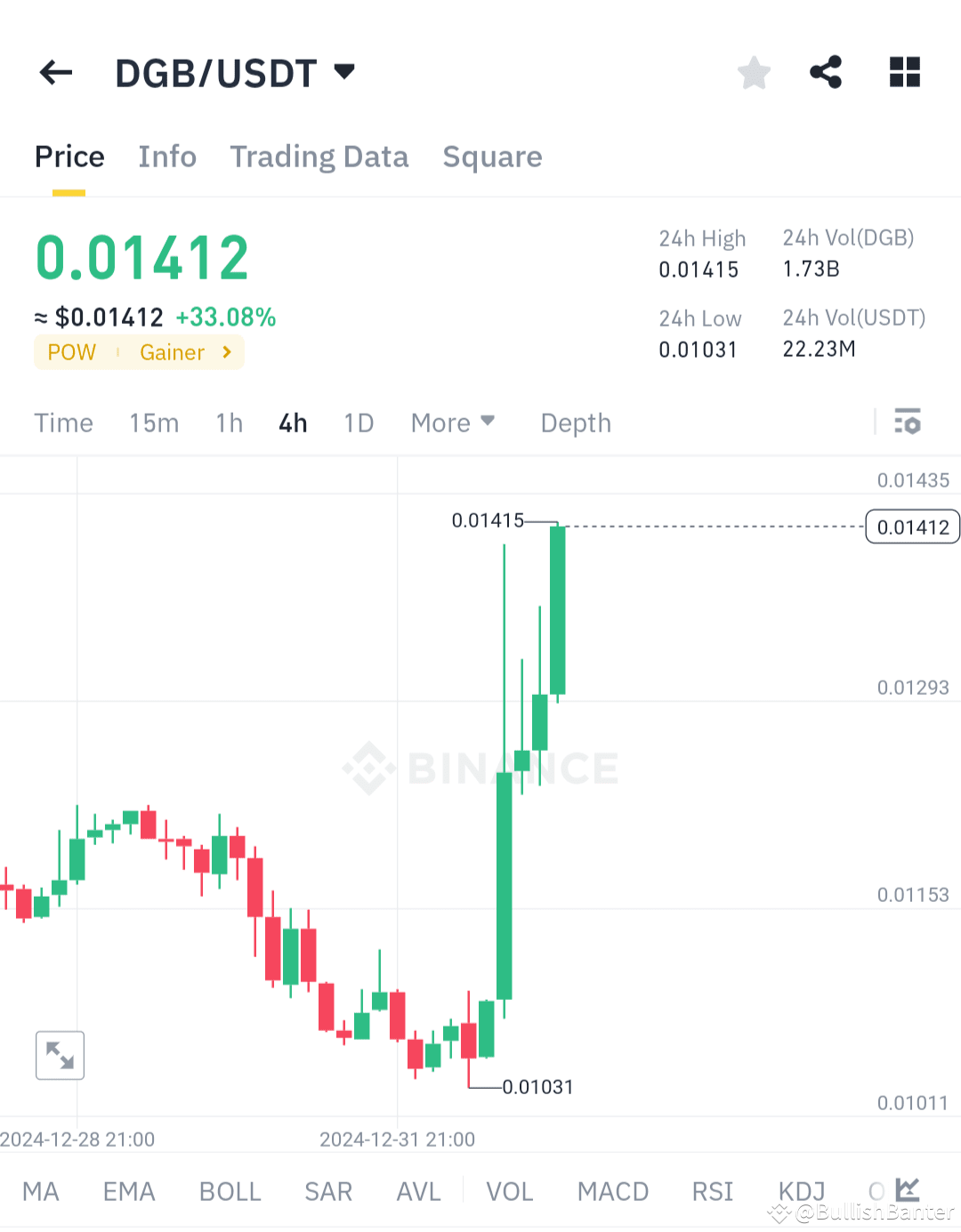
Task: Tap the back arrow to exit chart
Action: coord(55,72)
